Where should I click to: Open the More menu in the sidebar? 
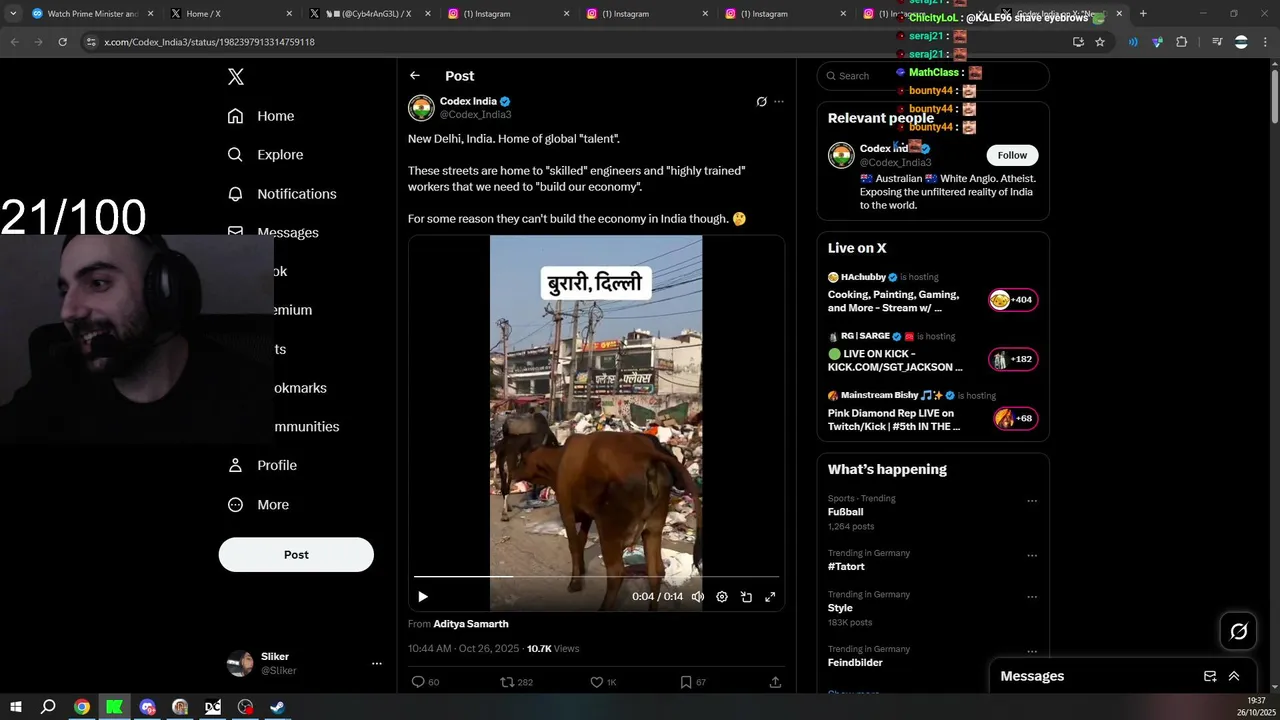tap(258, 505)
